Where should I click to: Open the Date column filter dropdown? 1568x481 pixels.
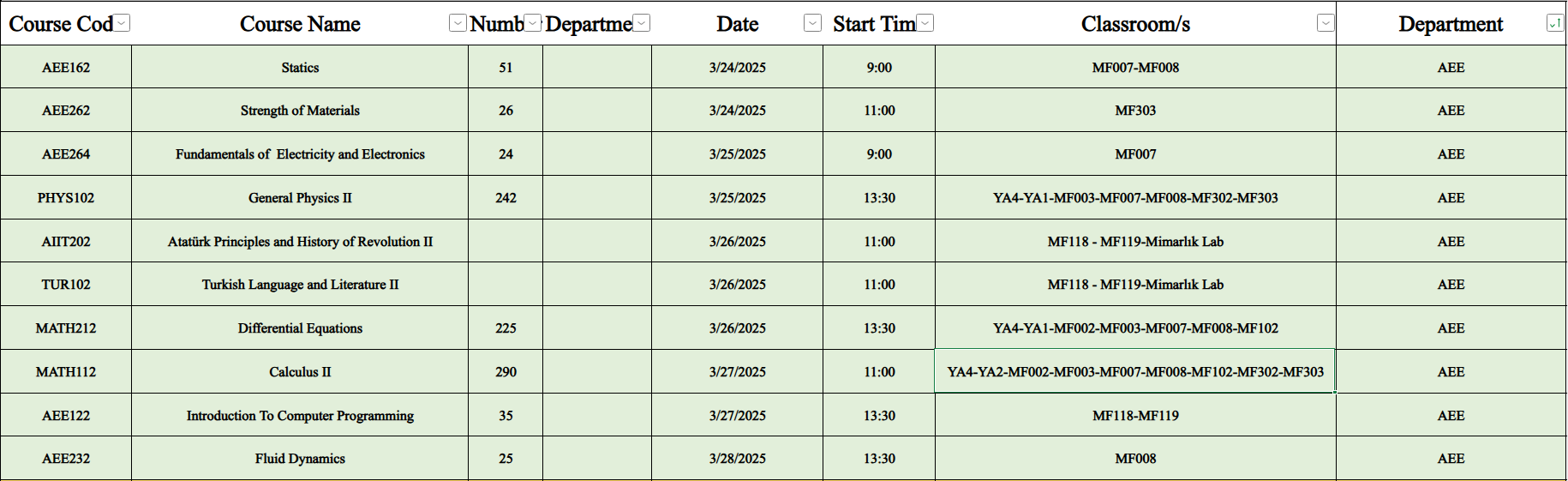tap(813, 23)
